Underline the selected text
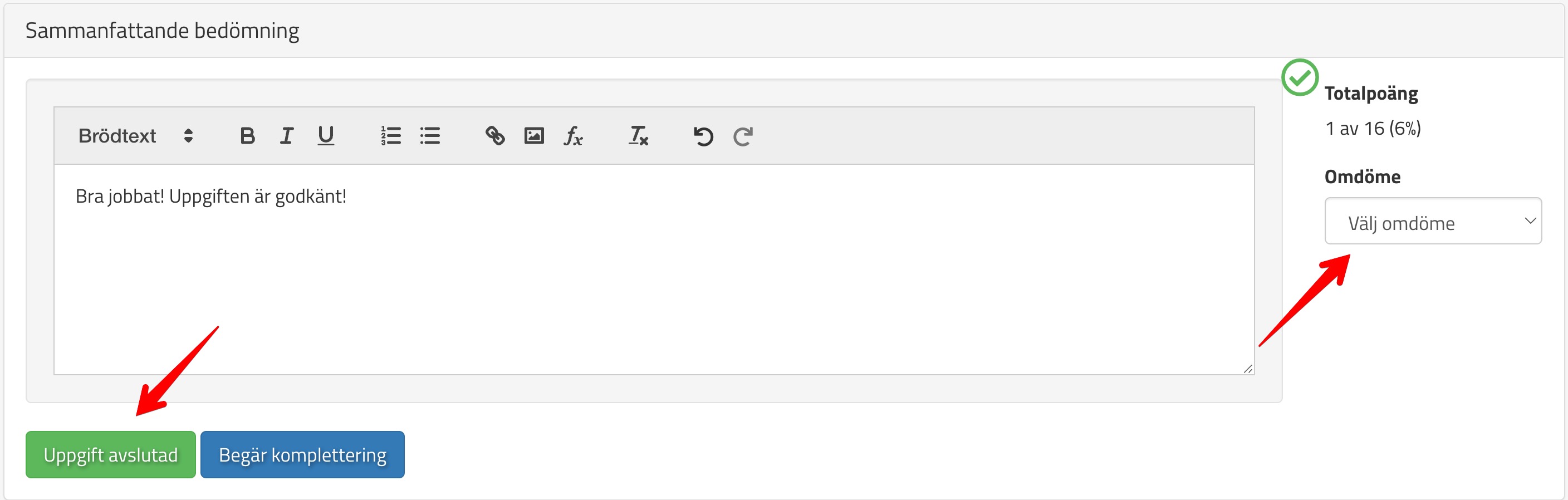 click(x=326, y=136)
